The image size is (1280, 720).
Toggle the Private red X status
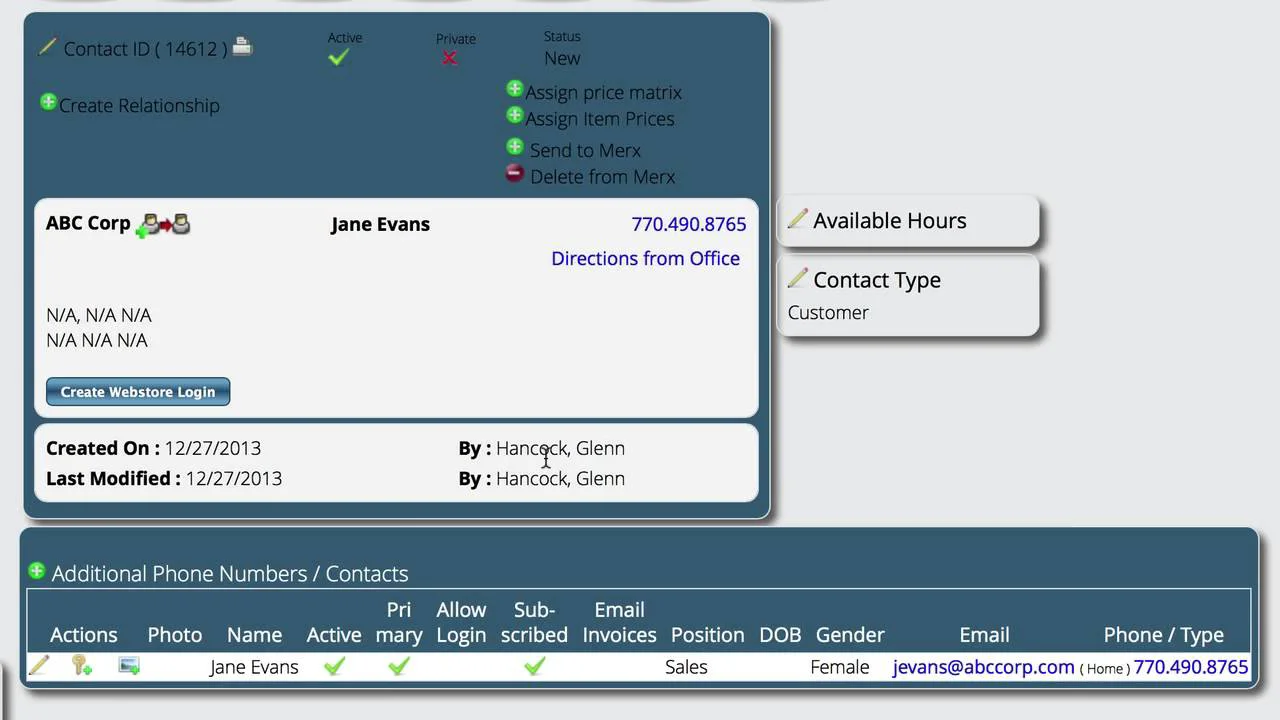pos(450,59)
